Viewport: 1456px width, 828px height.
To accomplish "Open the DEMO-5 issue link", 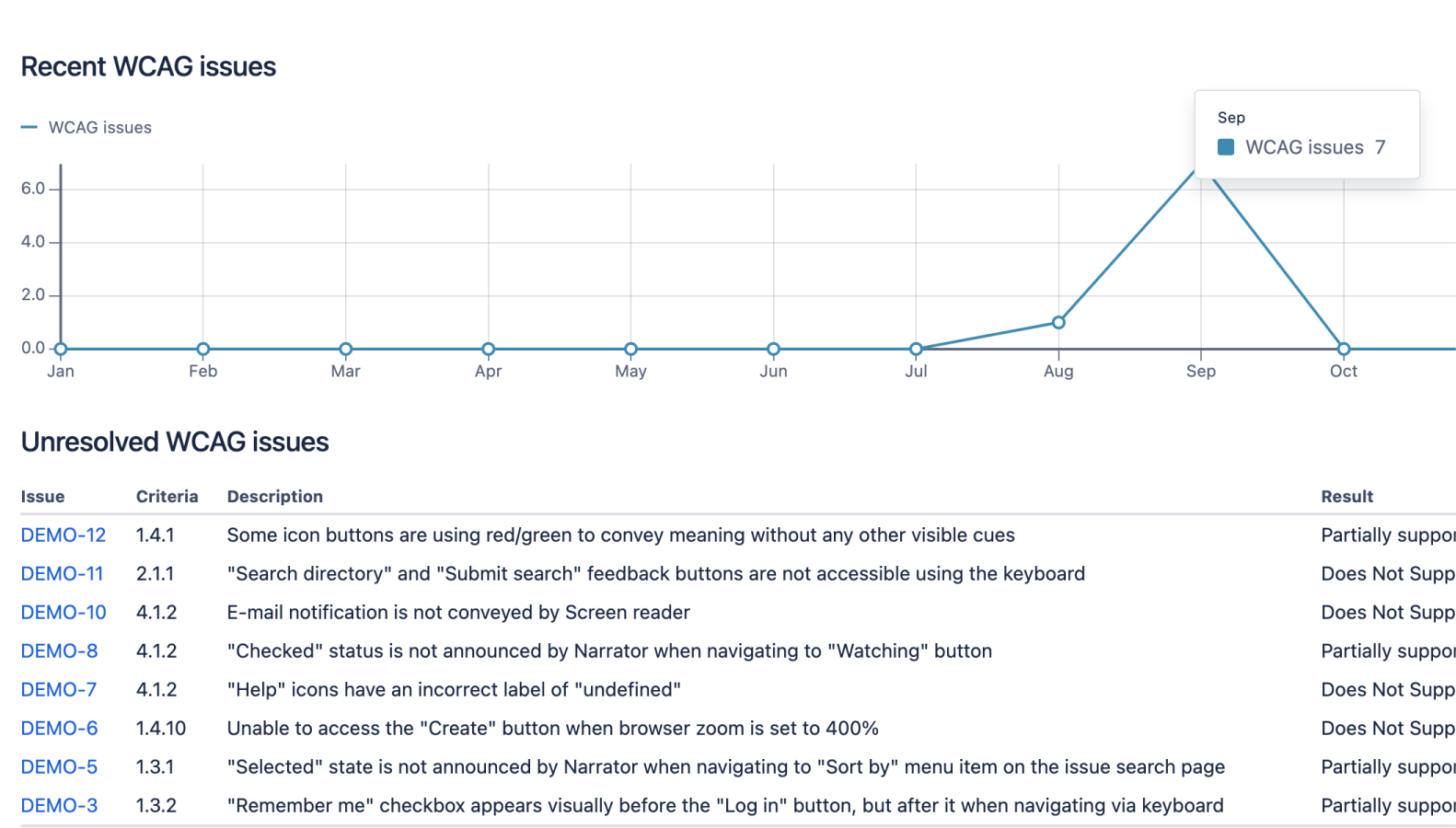I will pyautogui.click(x=59, y=767).
